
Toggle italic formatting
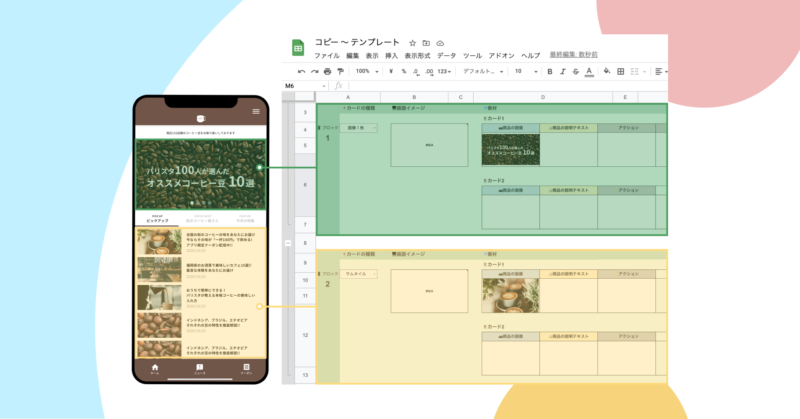click(x=562, y=71)
